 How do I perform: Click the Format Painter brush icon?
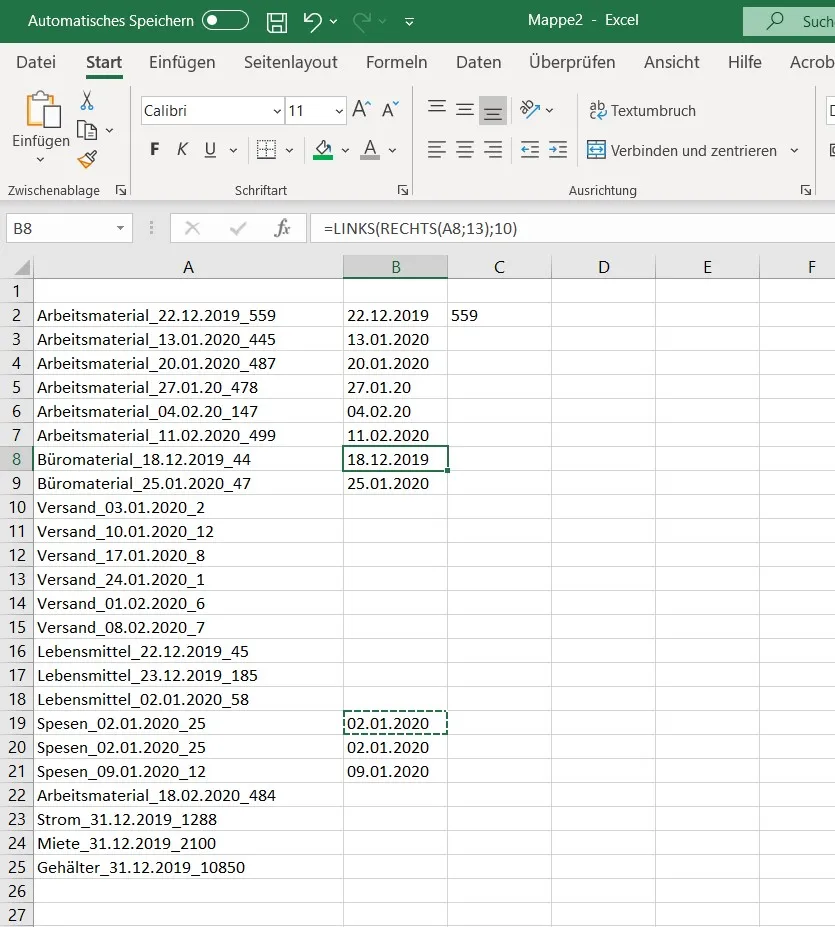pyautogui.click(x=87, y=159)
